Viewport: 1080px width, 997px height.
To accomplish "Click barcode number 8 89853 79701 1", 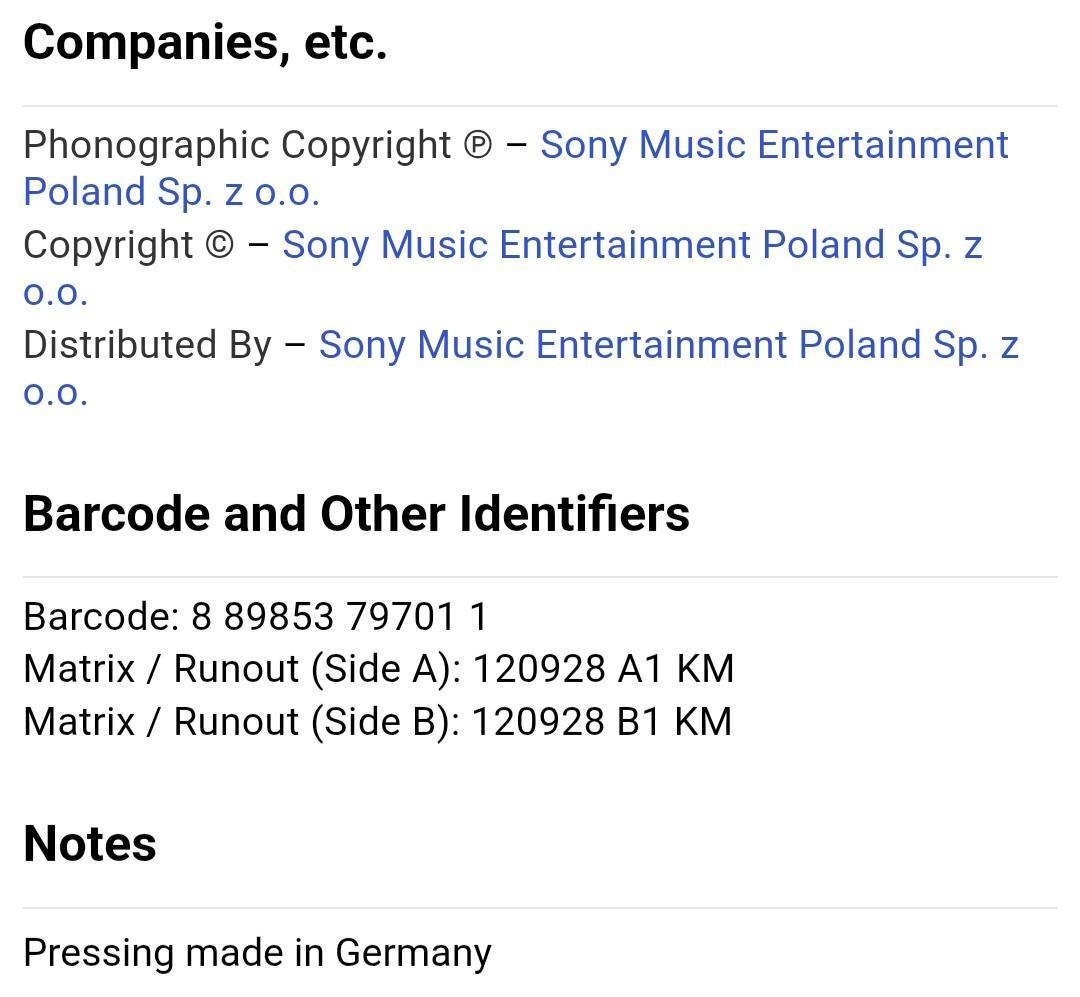I will tap(340, 616).
